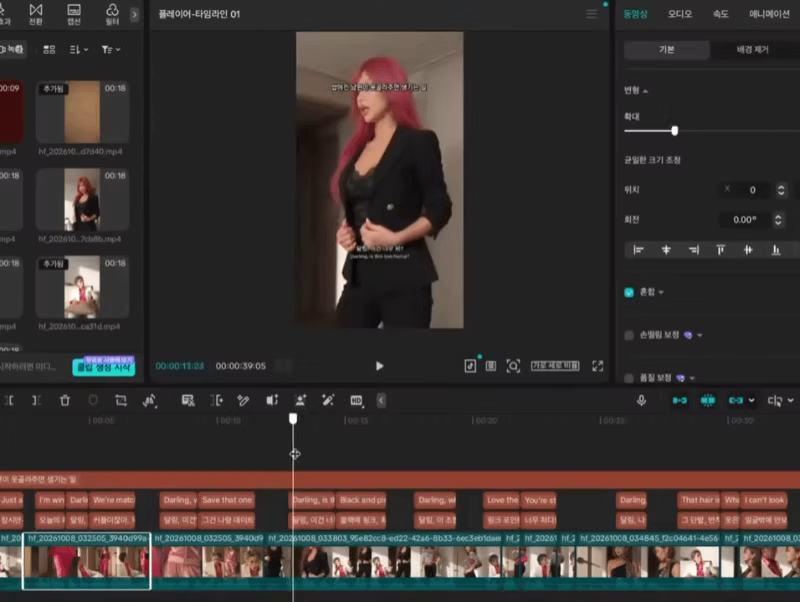Click the 전환 transition tool icon
Screen dimensions: 800x602
tap(36, 14)
